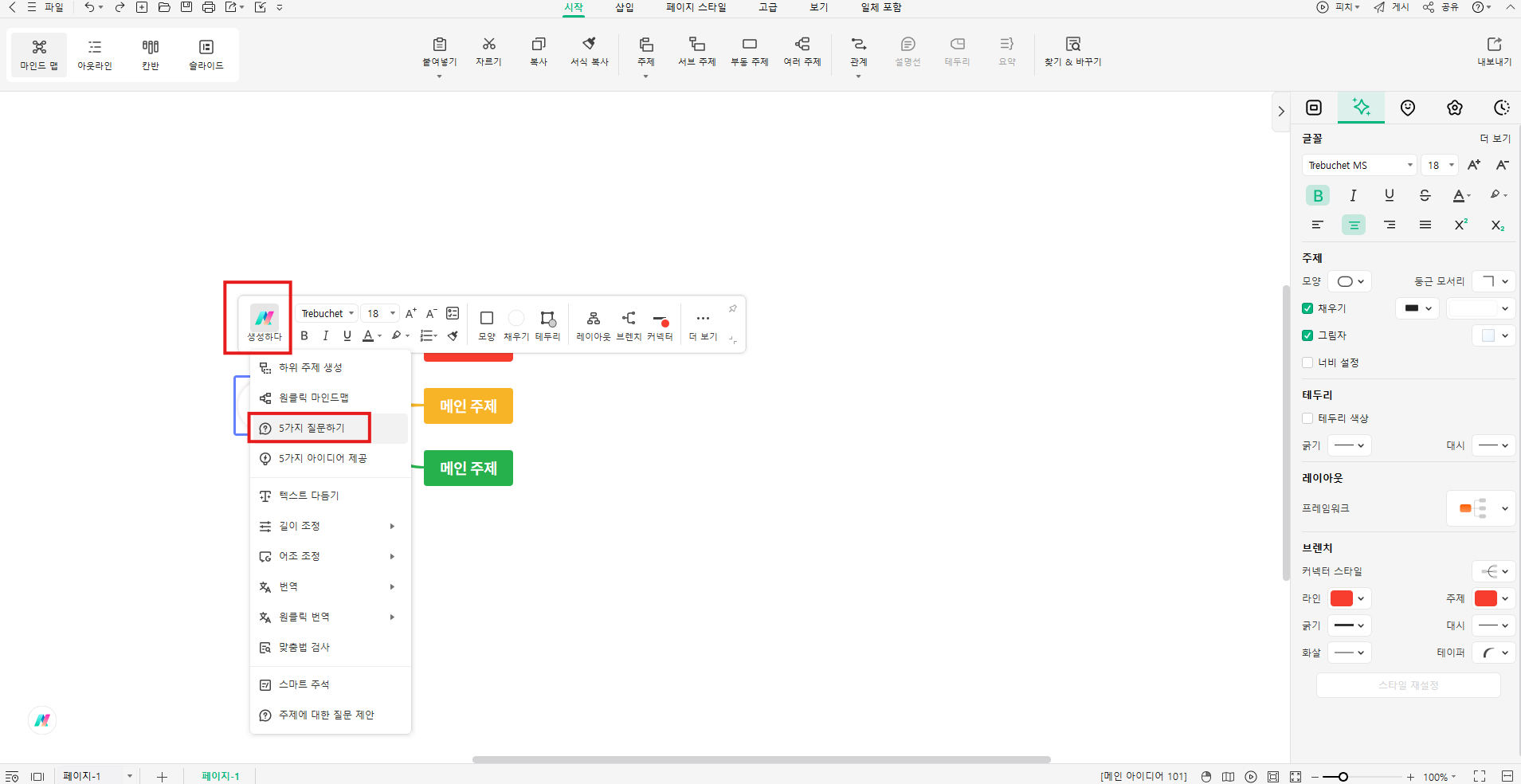Click the 생성하다 AI generate icon

(x=265, y=323)
